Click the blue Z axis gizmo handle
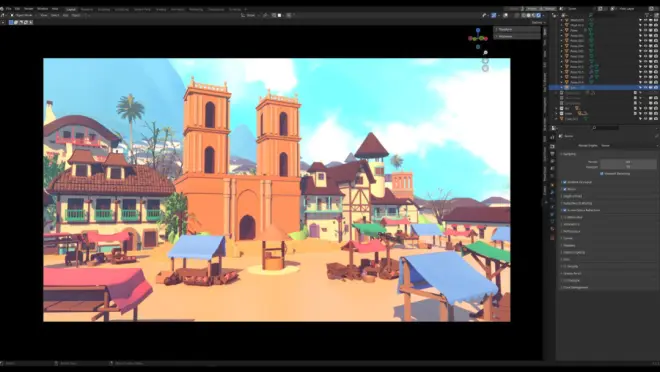The height and width of the screenshot is (372, 660). point(478,30)
